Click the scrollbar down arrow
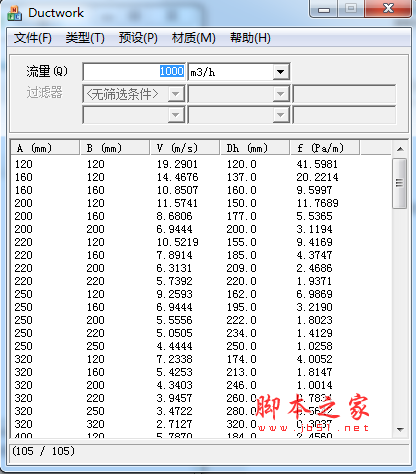 click(x=400, y=429)
